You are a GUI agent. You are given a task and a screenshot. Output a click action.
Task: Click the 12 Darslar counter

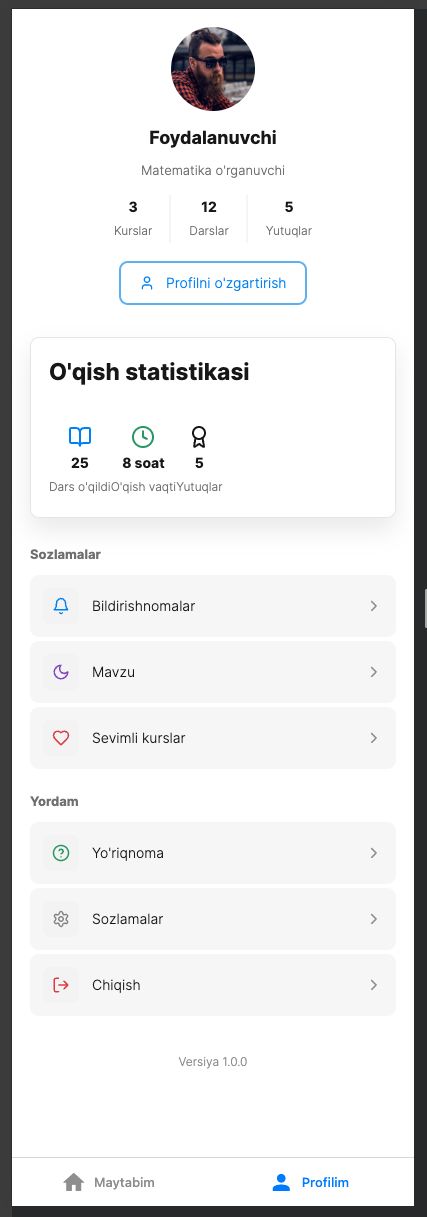pos(209,218)
